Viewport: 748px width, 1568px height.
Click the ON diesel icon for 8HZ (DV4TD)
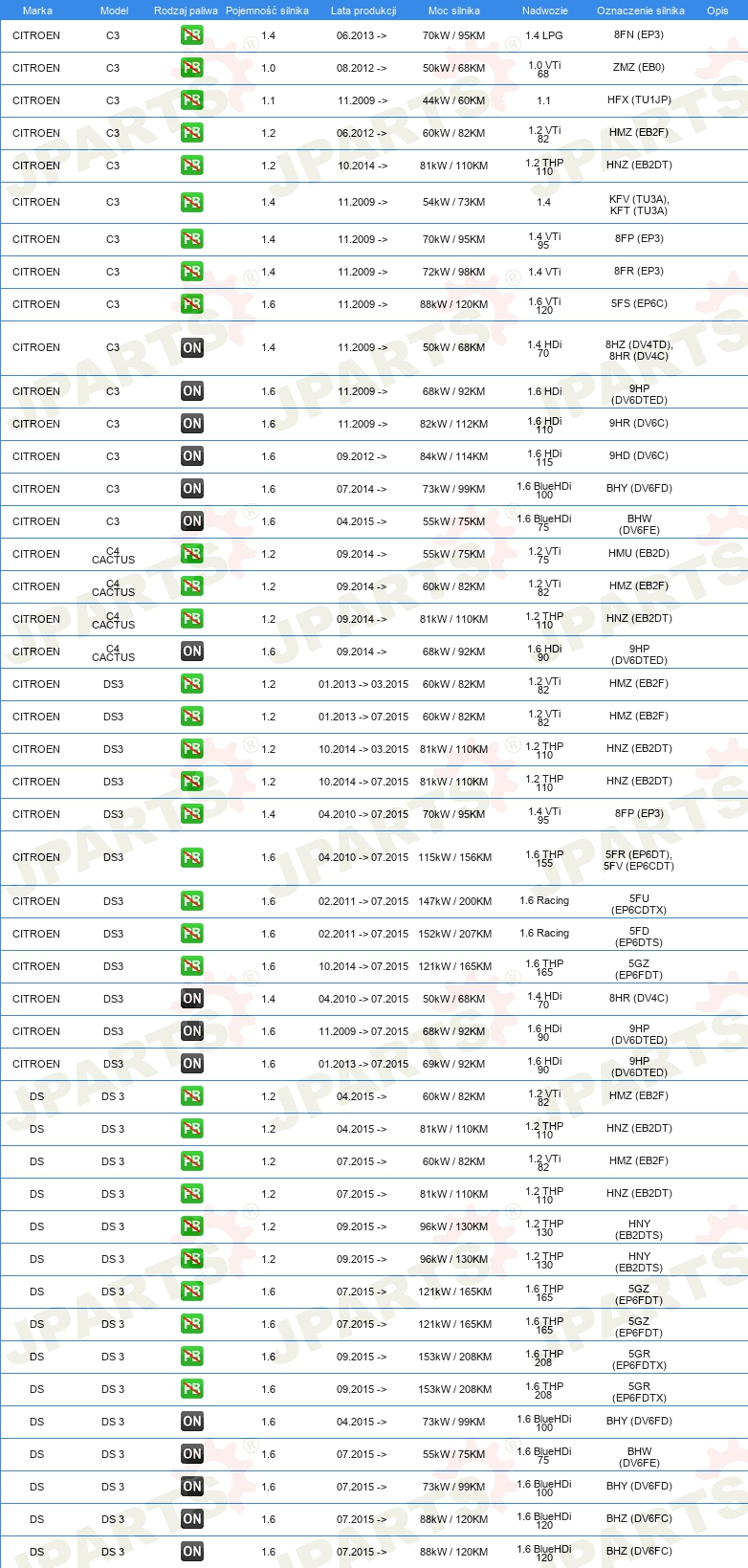(x=192, y=347)
